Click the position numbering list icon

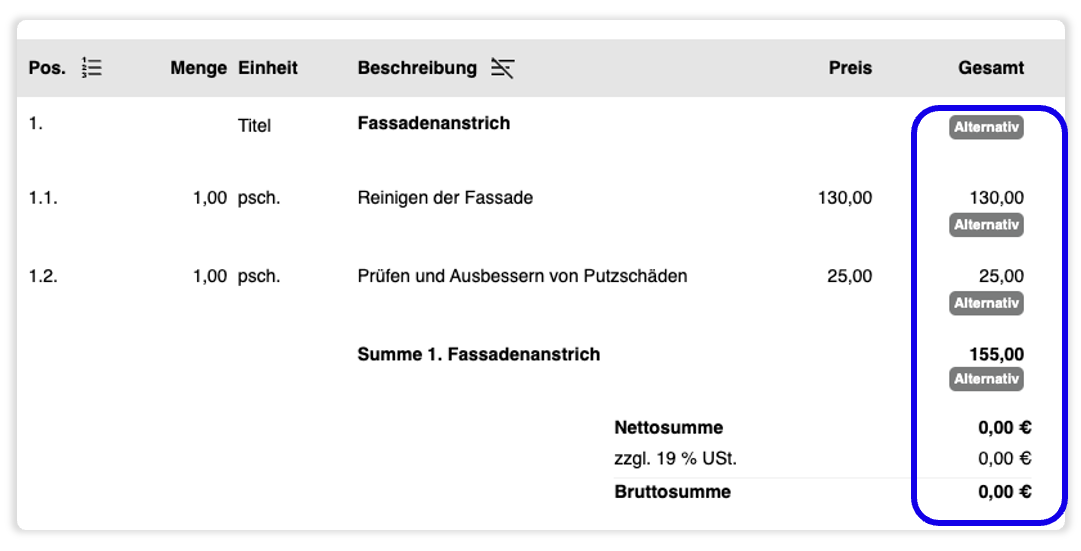coord(92,68)
